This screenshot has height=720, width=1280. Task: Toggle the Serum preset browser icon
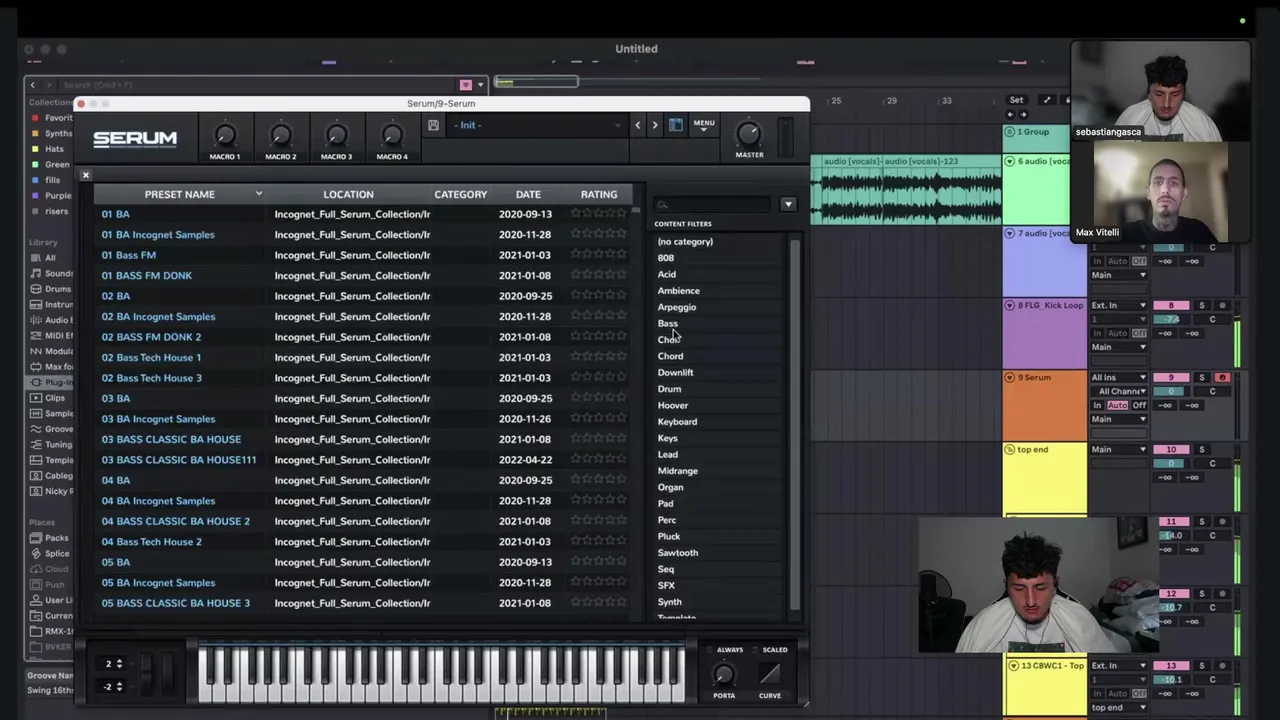coord(676,125)
